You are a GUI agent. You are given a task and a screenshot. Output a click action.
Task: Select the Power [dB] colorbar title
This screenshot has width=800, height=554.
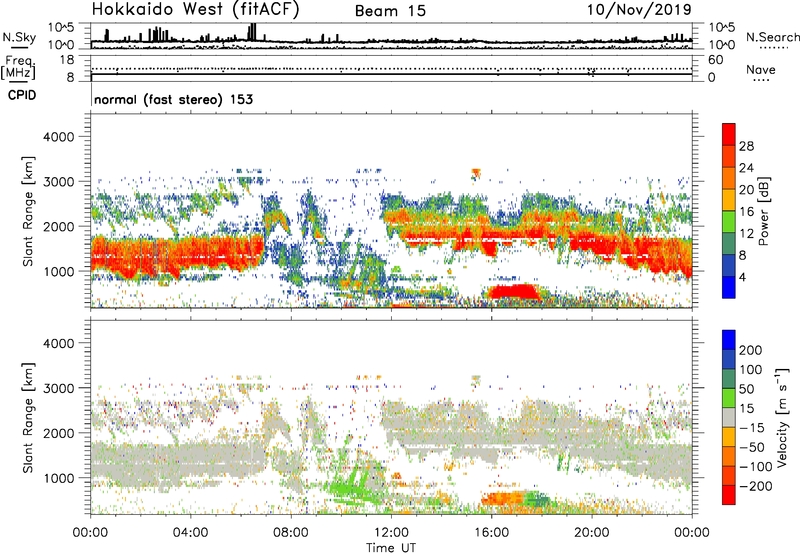point(764,211)
